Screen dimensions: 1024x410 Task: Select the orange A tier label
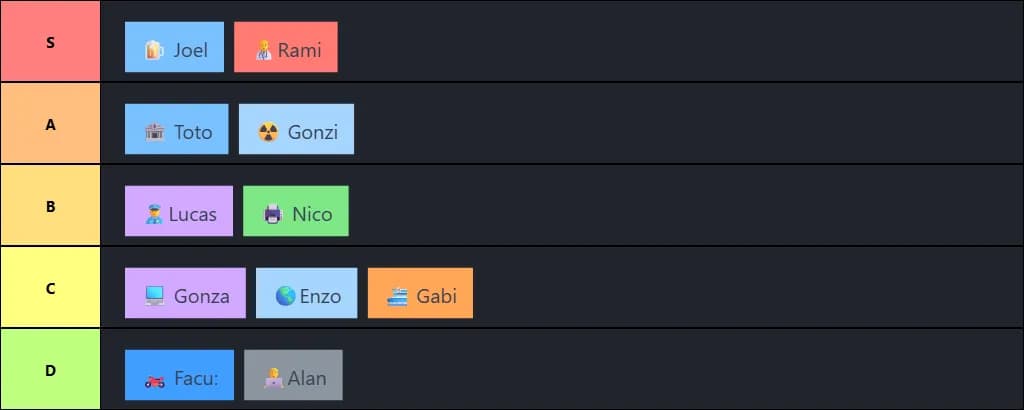50,124
